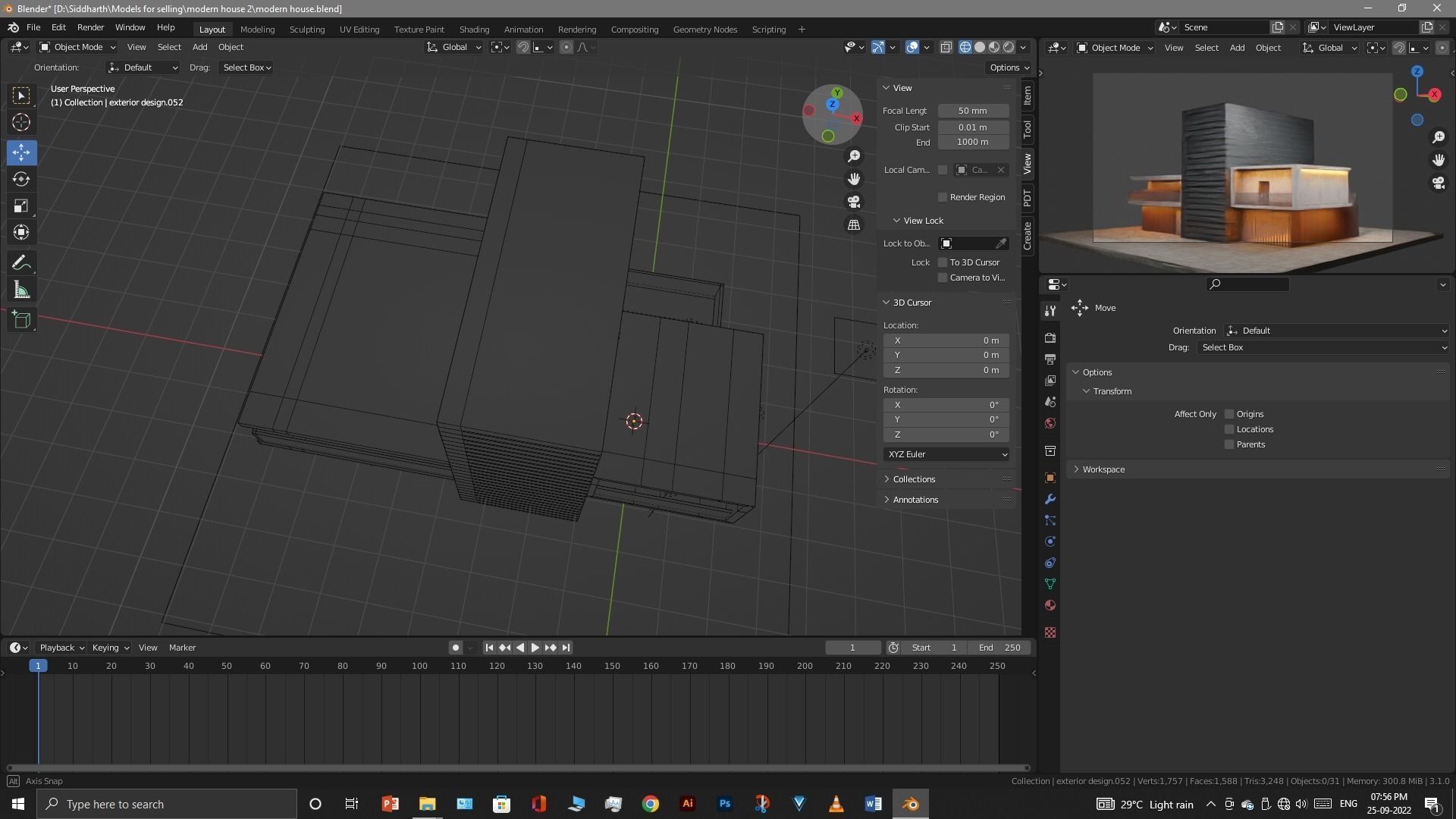
Task: Expand the Workspace section
Action: click(1103, 469)
